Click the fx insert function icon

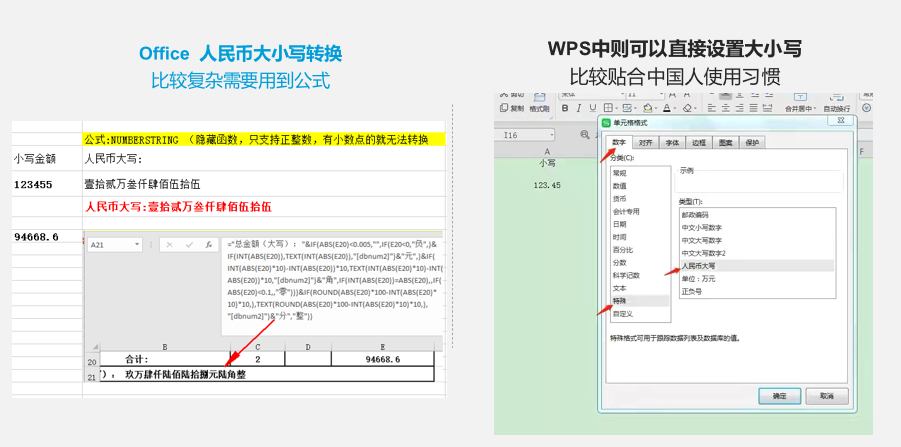(209, 245)
